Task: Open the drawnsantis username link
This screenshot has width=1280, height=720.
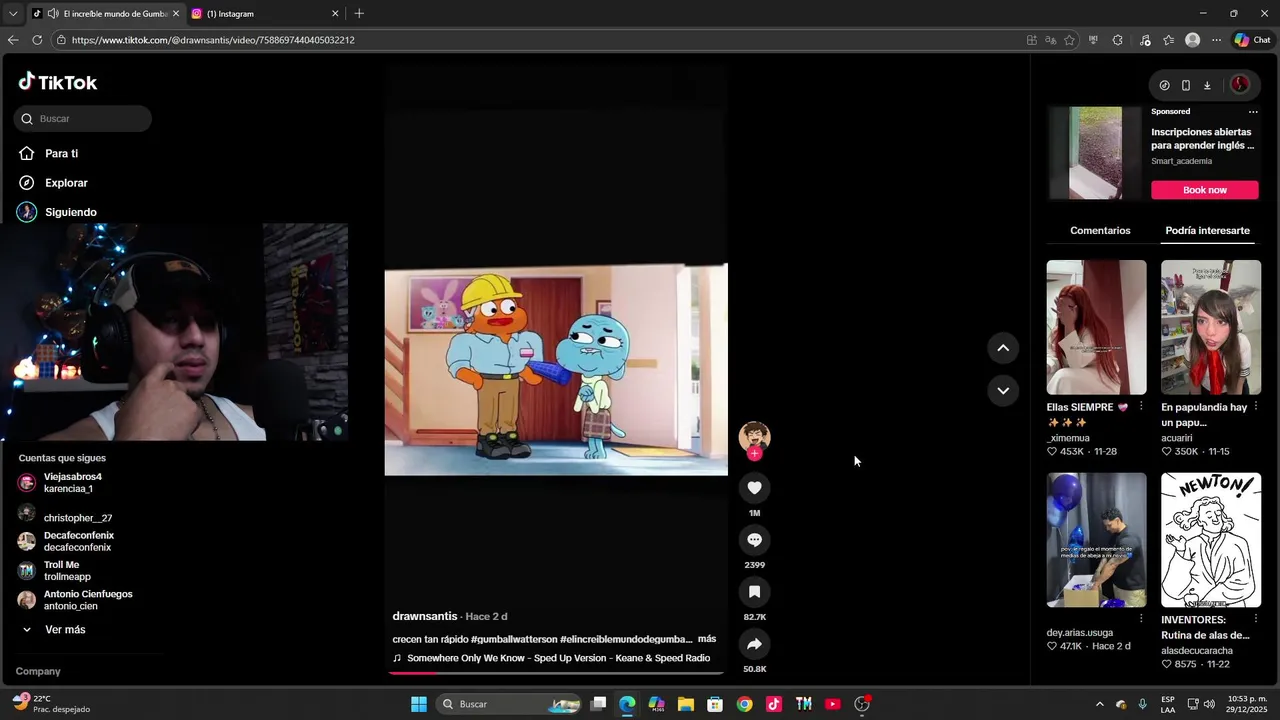Action: point(425,616)
